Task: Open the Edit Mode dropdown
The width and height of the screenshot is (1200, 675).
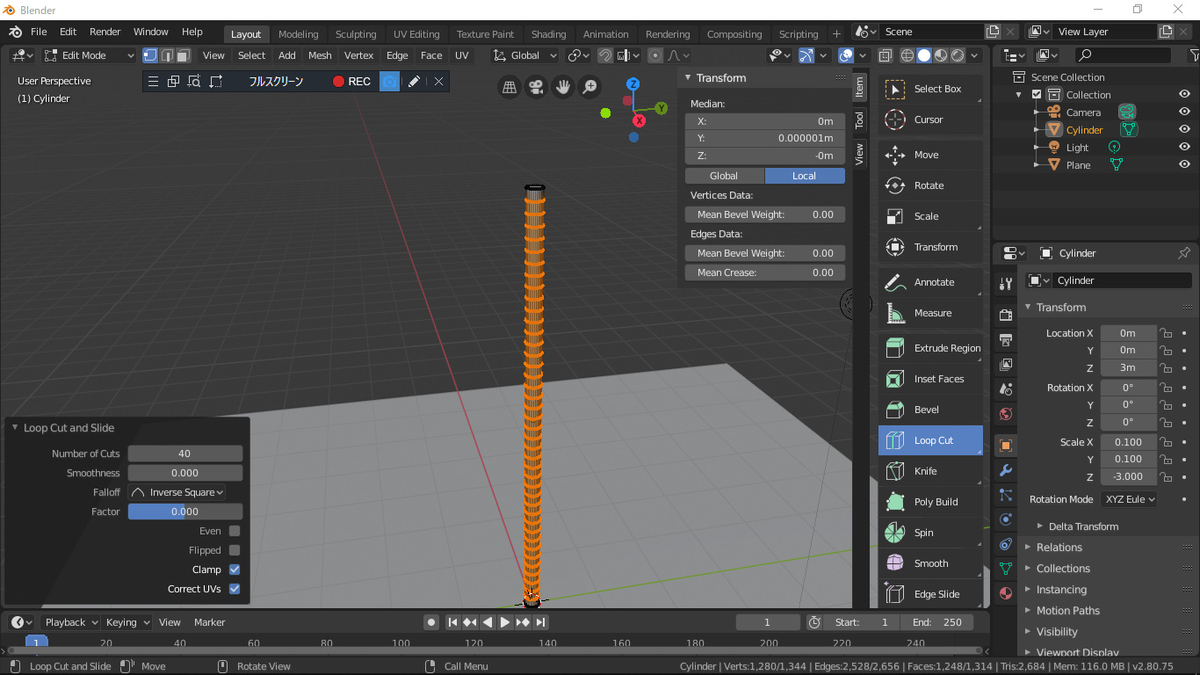Action: tap(88, 56)
